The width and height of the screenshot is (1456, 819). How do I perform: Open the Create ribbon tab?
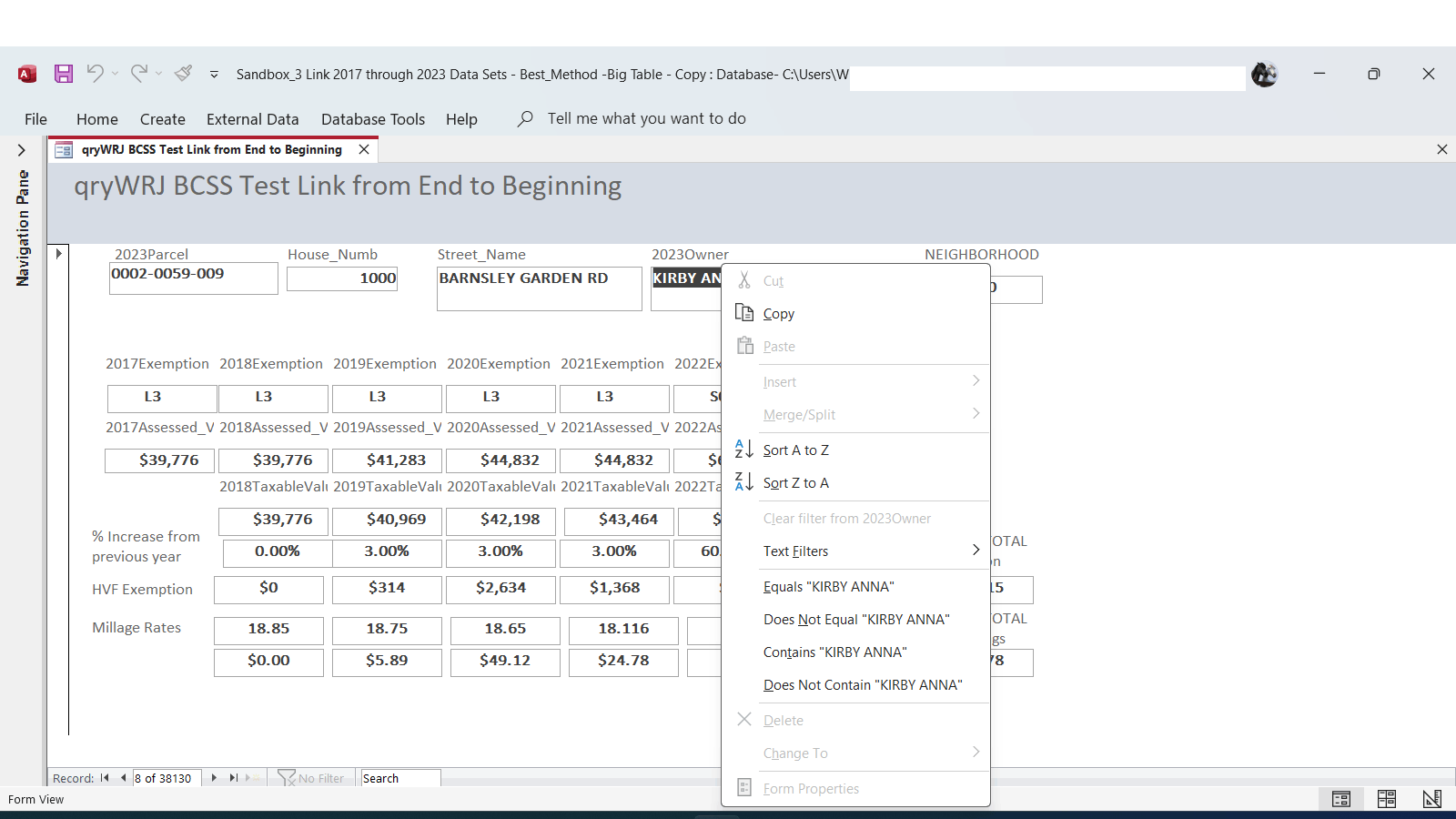click(163, 119)
